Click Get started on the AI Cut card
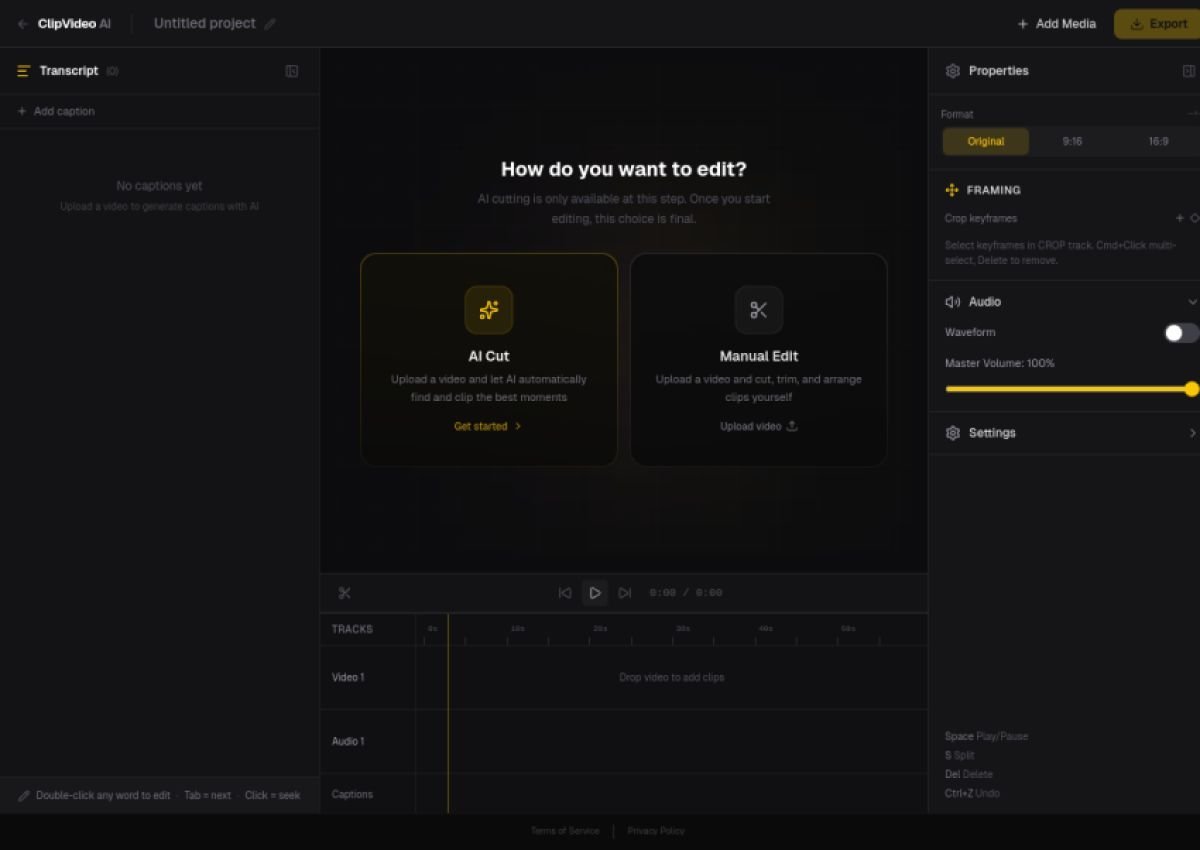Image resolution: width=1200 pixels, height=850 pixels. tap(488, 426)
